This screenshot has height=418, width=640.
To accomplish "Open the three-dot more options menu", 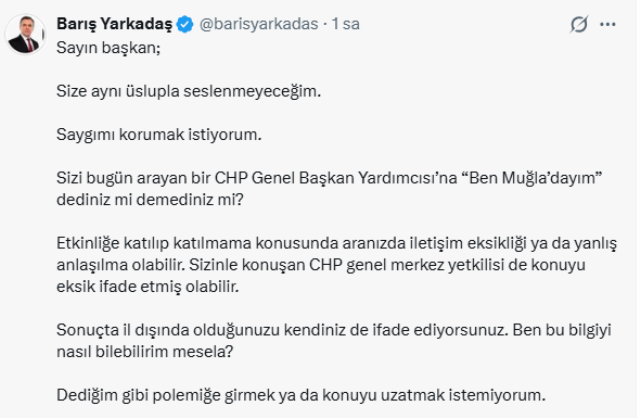I will pyautogui.click(x=607, y=24).
